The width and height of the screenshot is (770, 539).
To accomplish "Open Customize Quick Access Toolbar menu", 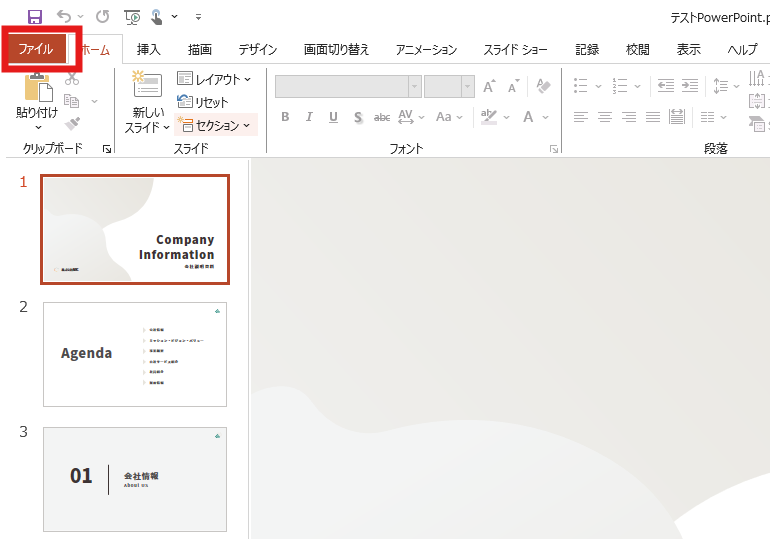I will [198, 17].
